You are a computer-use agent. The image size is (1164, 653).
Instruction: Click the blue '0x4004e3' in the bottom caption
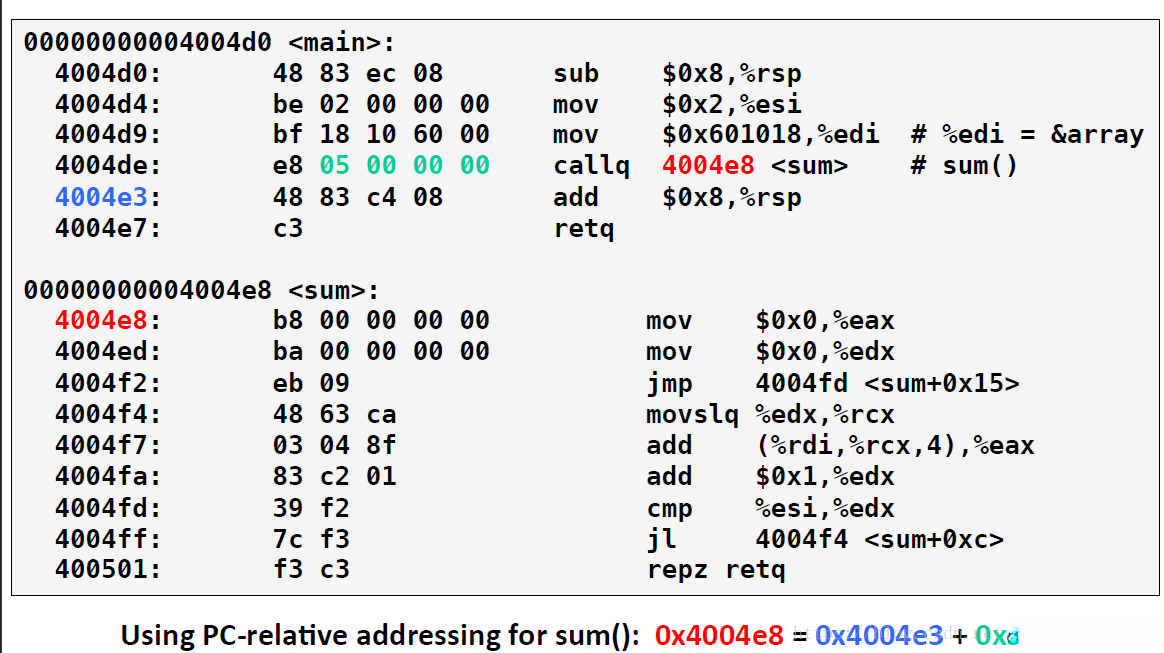pyautogui.click(x=879, y=636)
